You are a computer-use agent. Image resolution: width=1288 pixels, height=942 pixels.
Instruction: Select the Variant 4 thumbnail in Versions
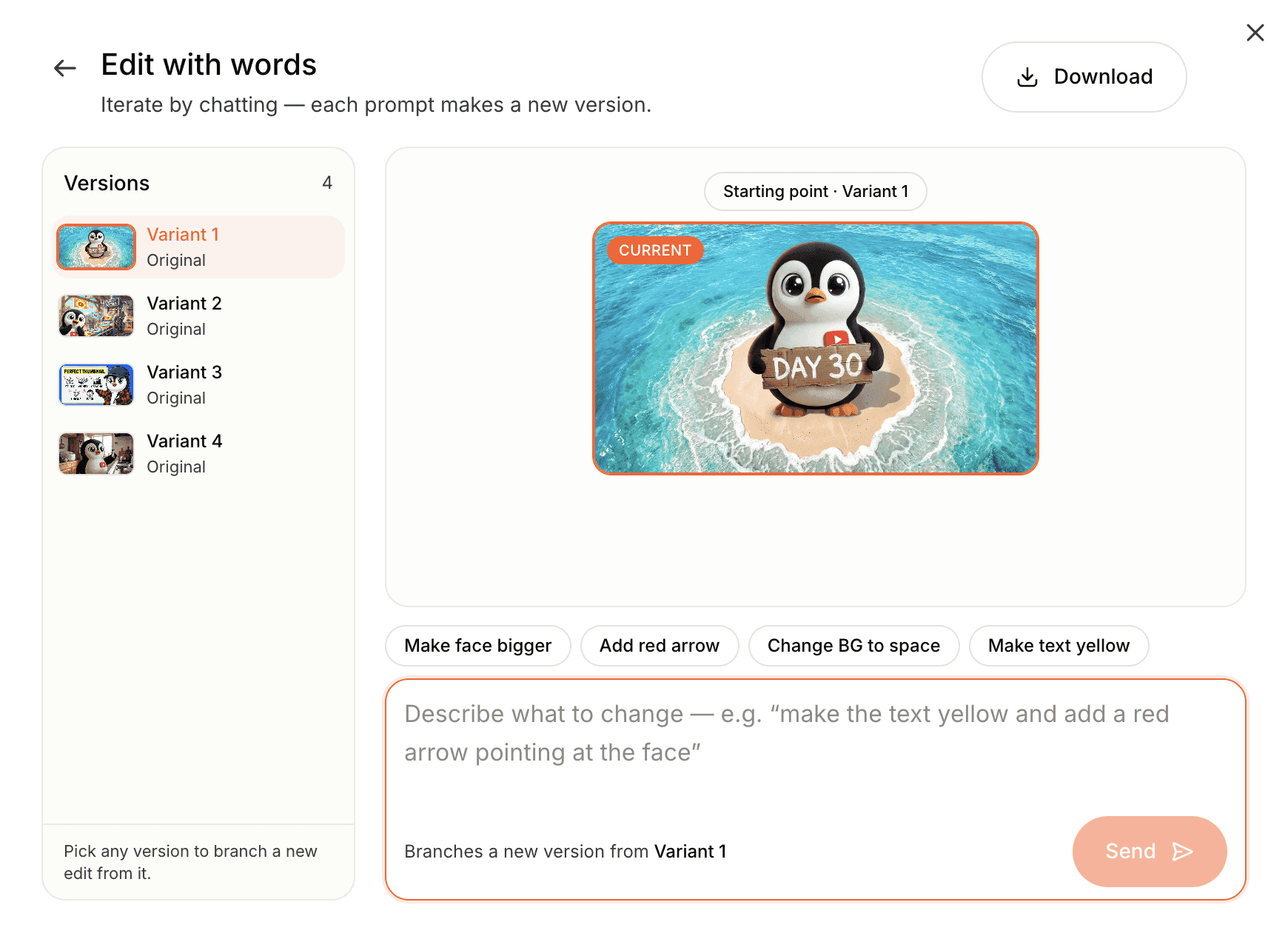[x=96, y=454]
